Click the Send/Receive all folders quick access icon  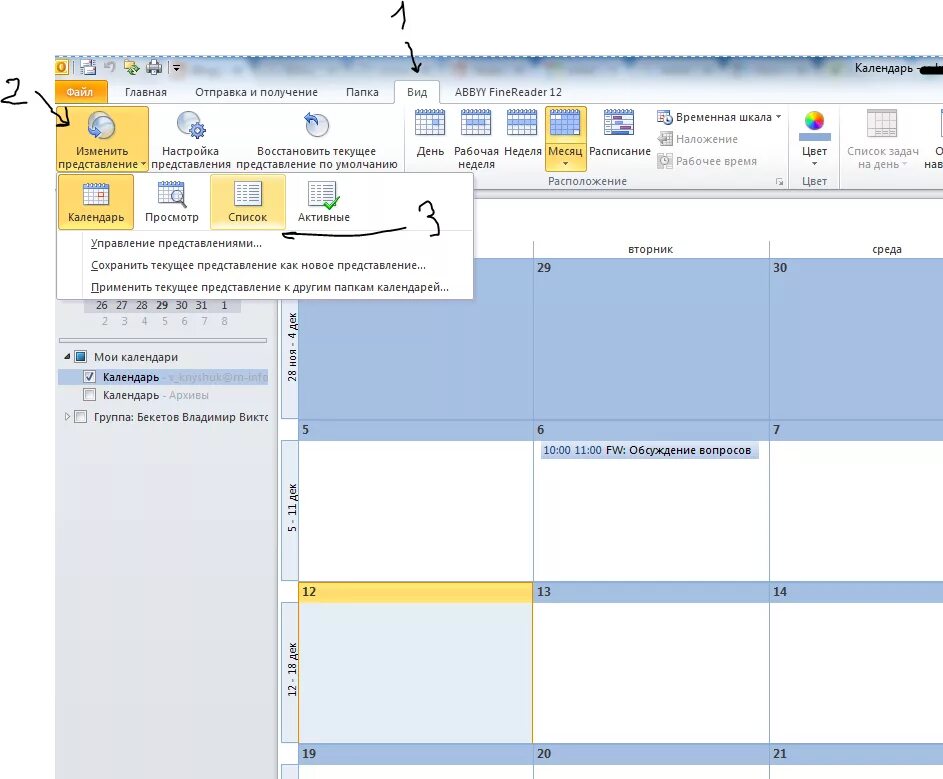coord(131,67)
